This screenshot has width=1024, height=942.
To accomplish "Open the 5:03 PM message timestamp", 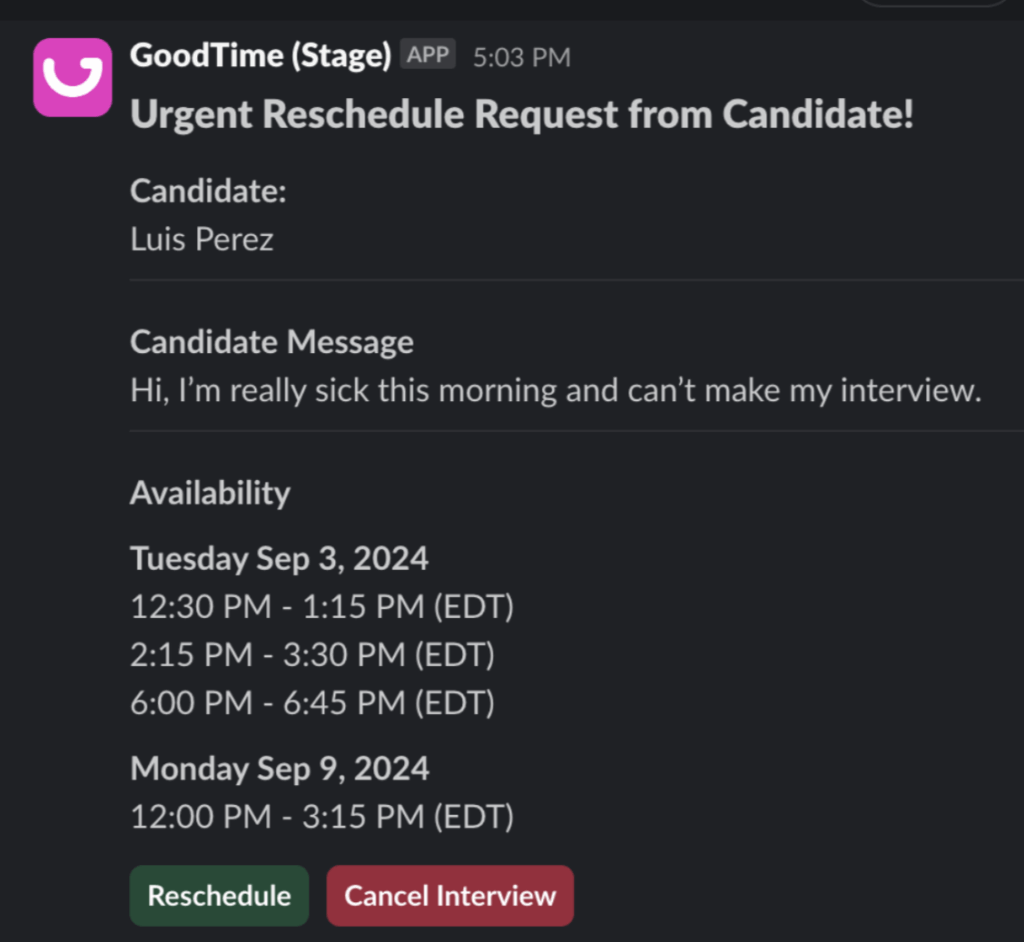I will 521,58.
